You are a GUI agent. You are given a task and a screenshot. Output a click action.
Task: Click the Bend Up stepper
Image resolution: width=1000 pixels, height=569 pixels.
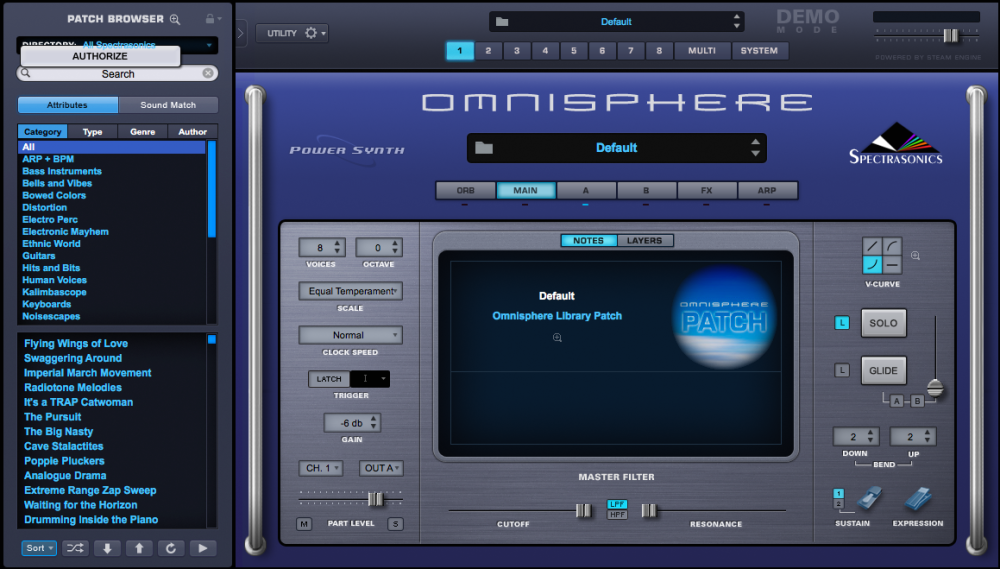point(927,437)
